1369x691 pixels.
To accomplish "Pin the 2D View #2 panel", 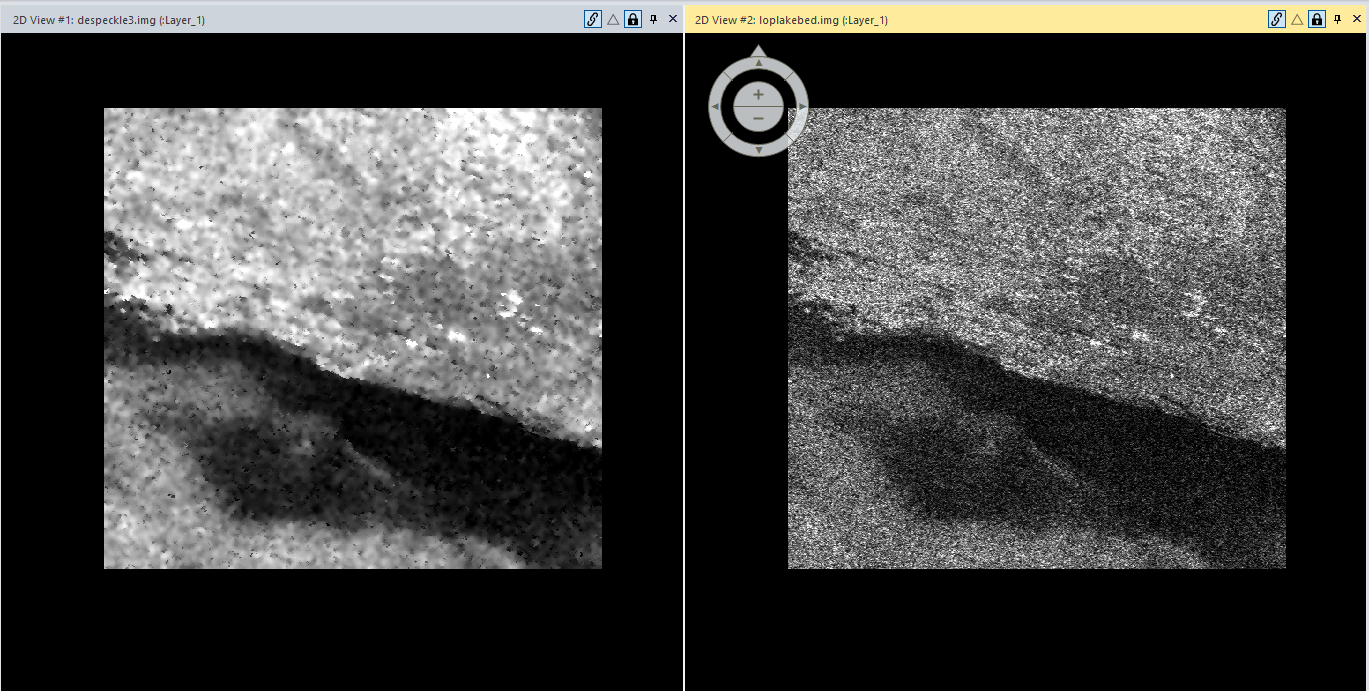I will tap(1338, 19).
